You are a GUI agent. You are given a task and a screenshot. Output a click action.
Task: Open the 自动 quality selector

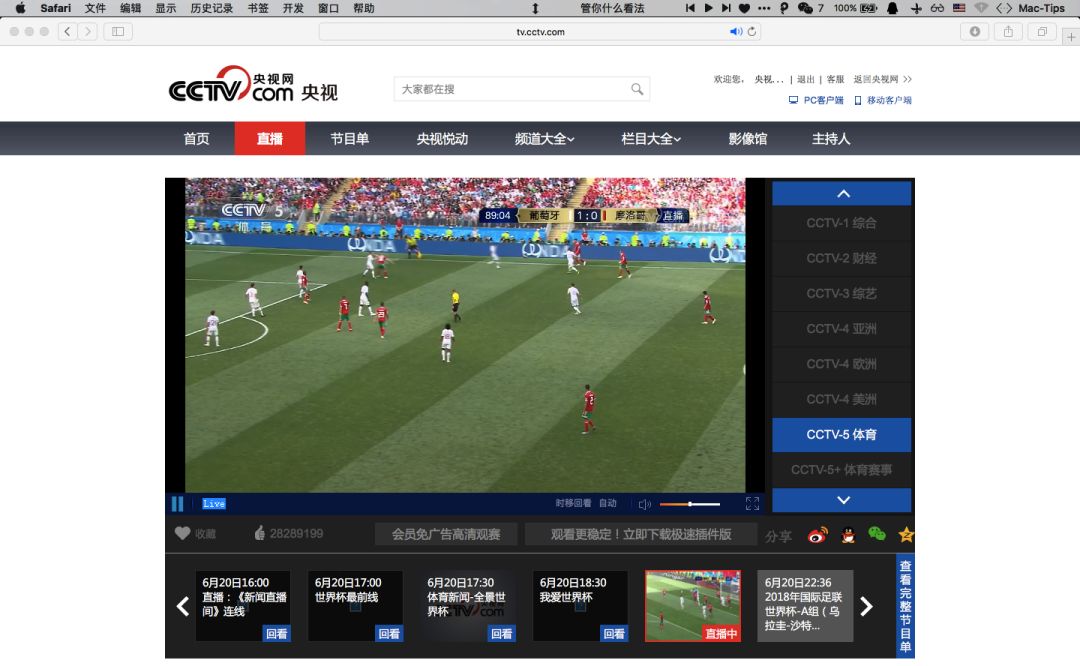click(608, 504)
